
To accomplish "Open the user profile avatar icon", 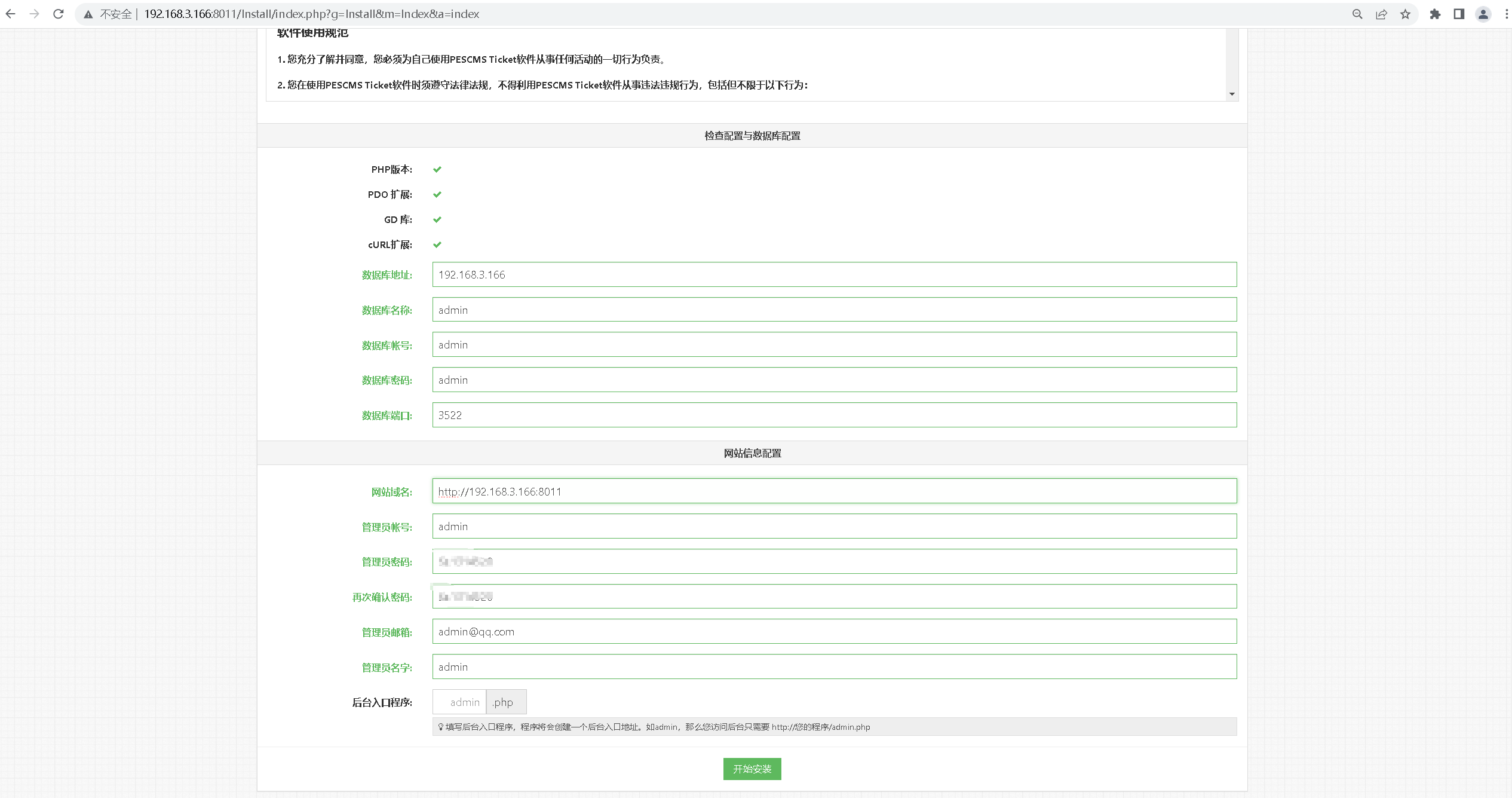I will click(1483, 14).
